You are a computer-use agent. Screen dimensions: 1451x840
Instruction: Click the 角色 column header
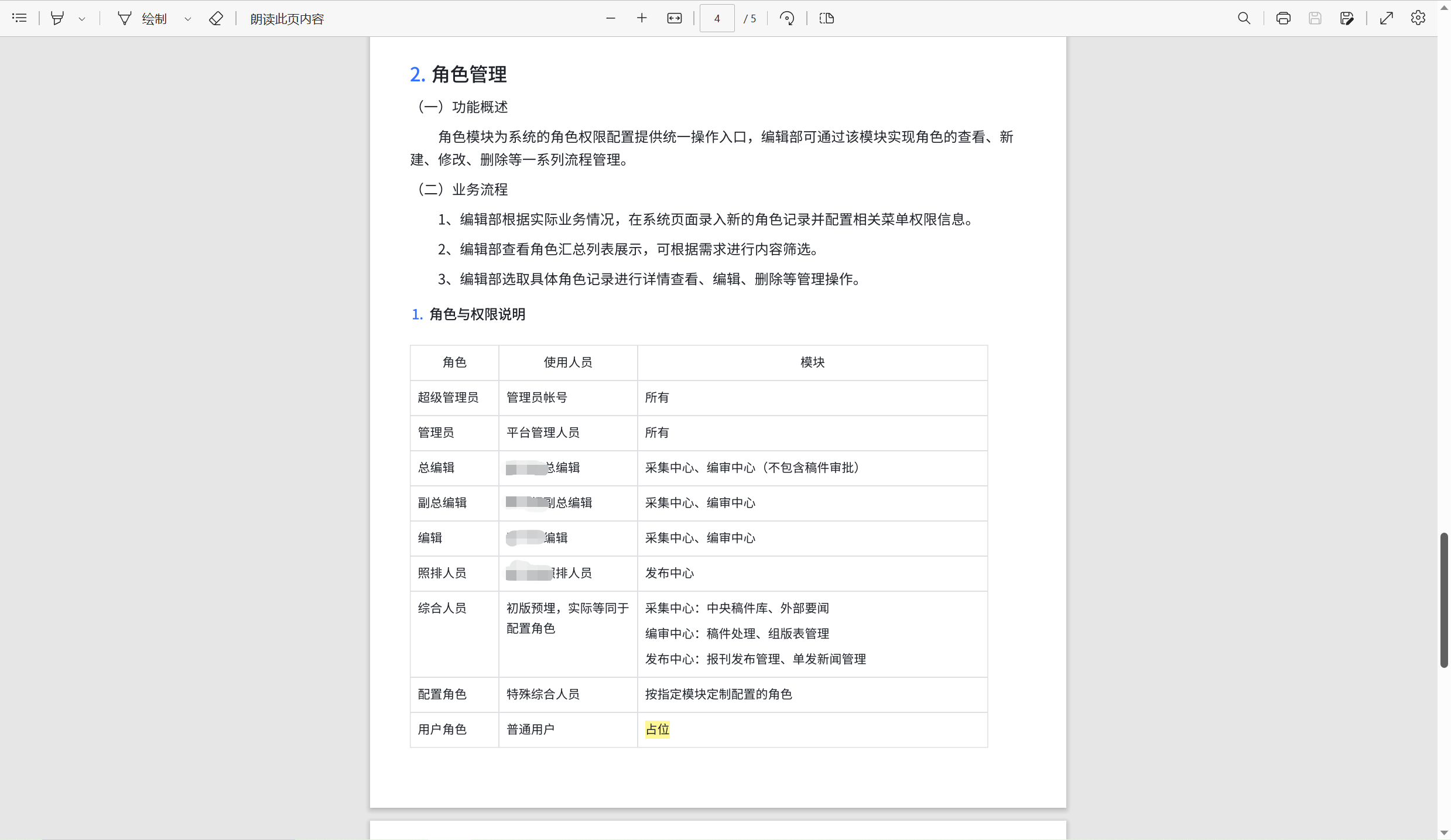click(454, 362)
